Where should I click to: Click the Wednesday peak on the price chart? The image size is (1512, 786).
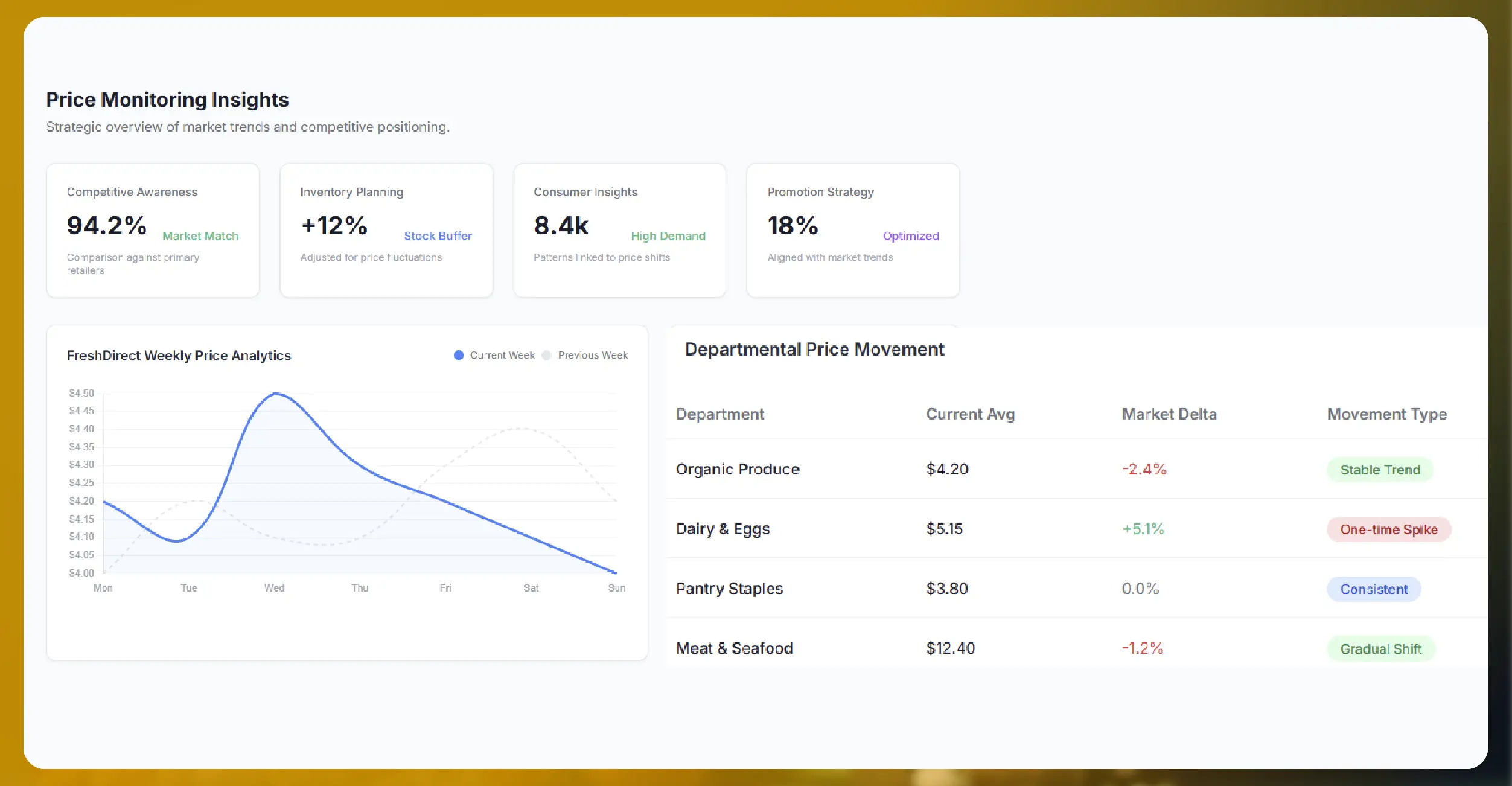click(x=276, y=393)
